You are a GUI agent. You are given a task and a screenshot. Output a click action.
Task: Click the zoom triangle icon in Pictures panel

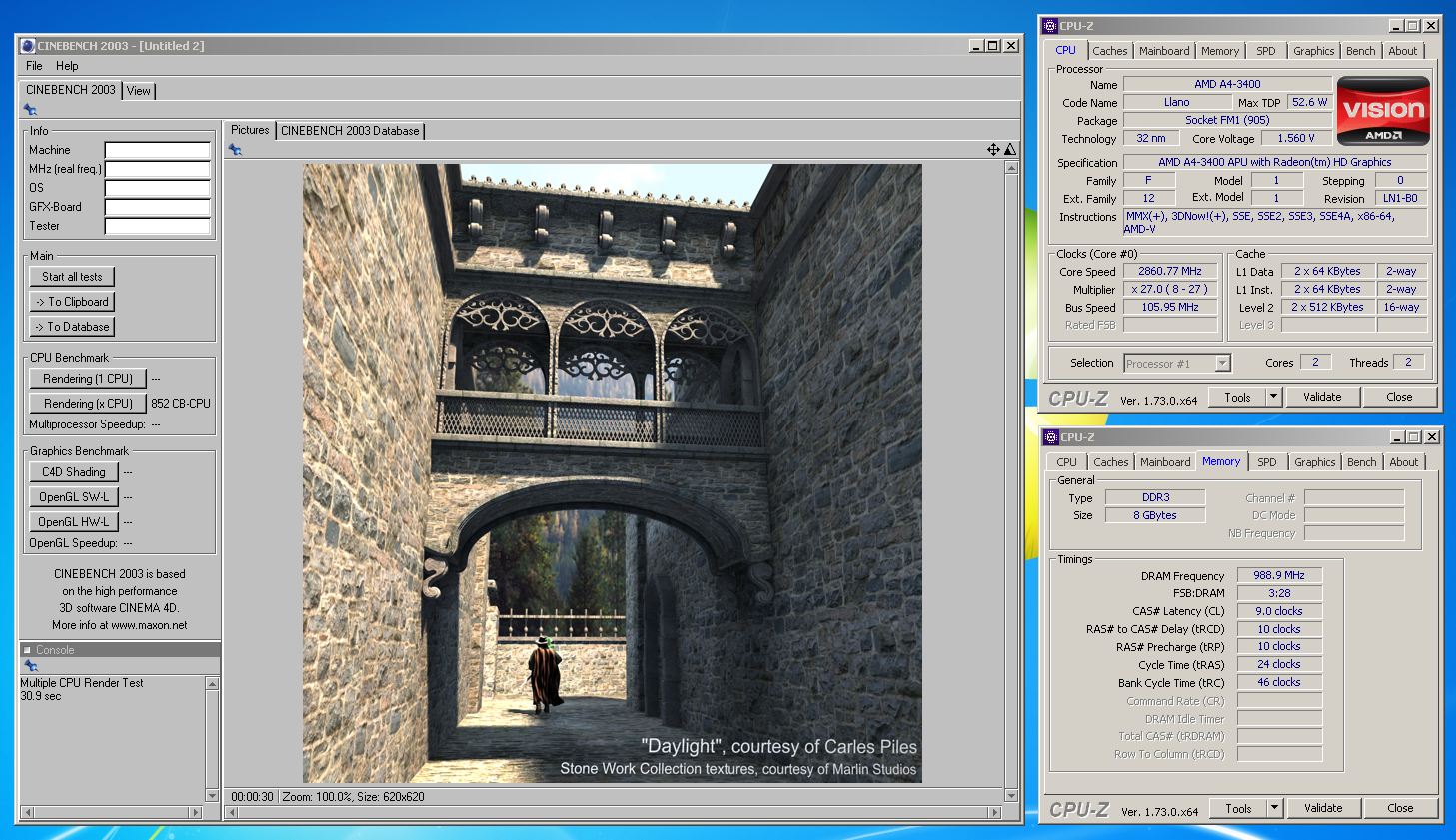tap(1010, 149)
